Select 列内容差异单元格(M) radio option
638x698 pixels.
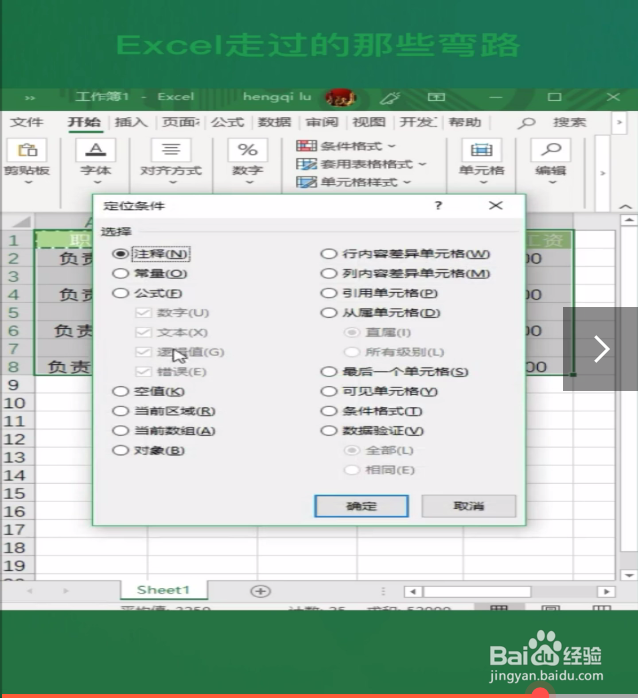(329, 273)
